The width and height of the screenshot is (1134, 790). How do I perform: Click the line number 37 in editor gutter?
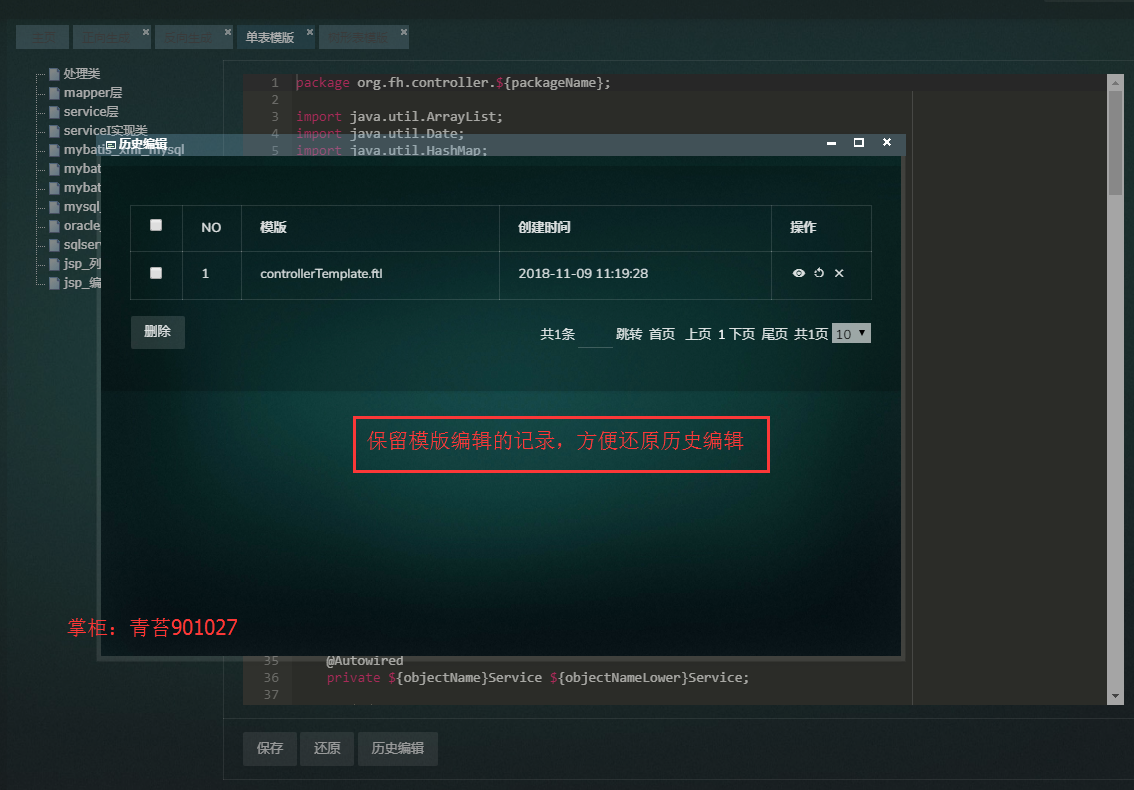click(271, 695)
